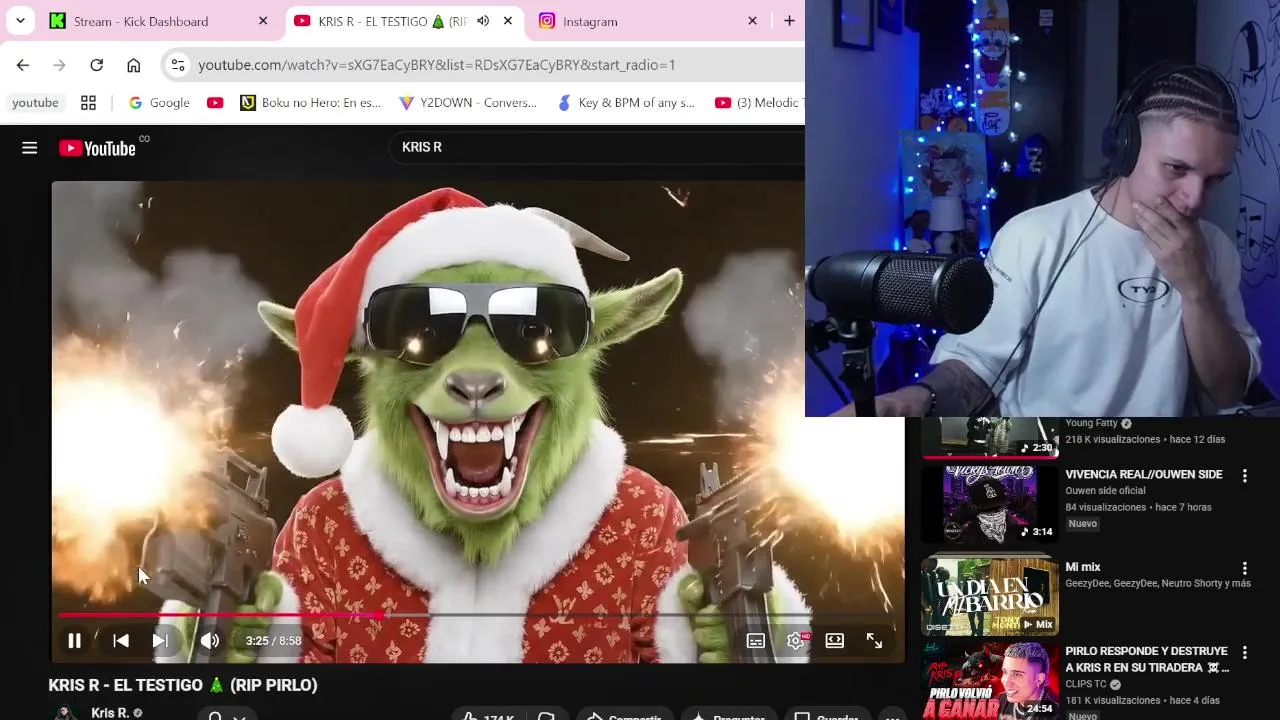1280x720 pixels.
Task: Open Google bookmark
Action: pos(159,103)
